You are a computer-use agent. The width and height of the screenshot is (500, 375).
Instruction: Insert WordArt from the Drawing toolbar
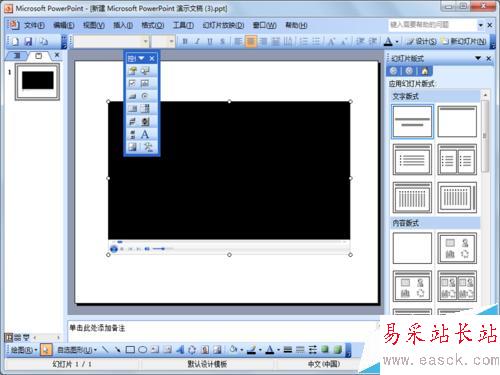click(x=180, y=350)
